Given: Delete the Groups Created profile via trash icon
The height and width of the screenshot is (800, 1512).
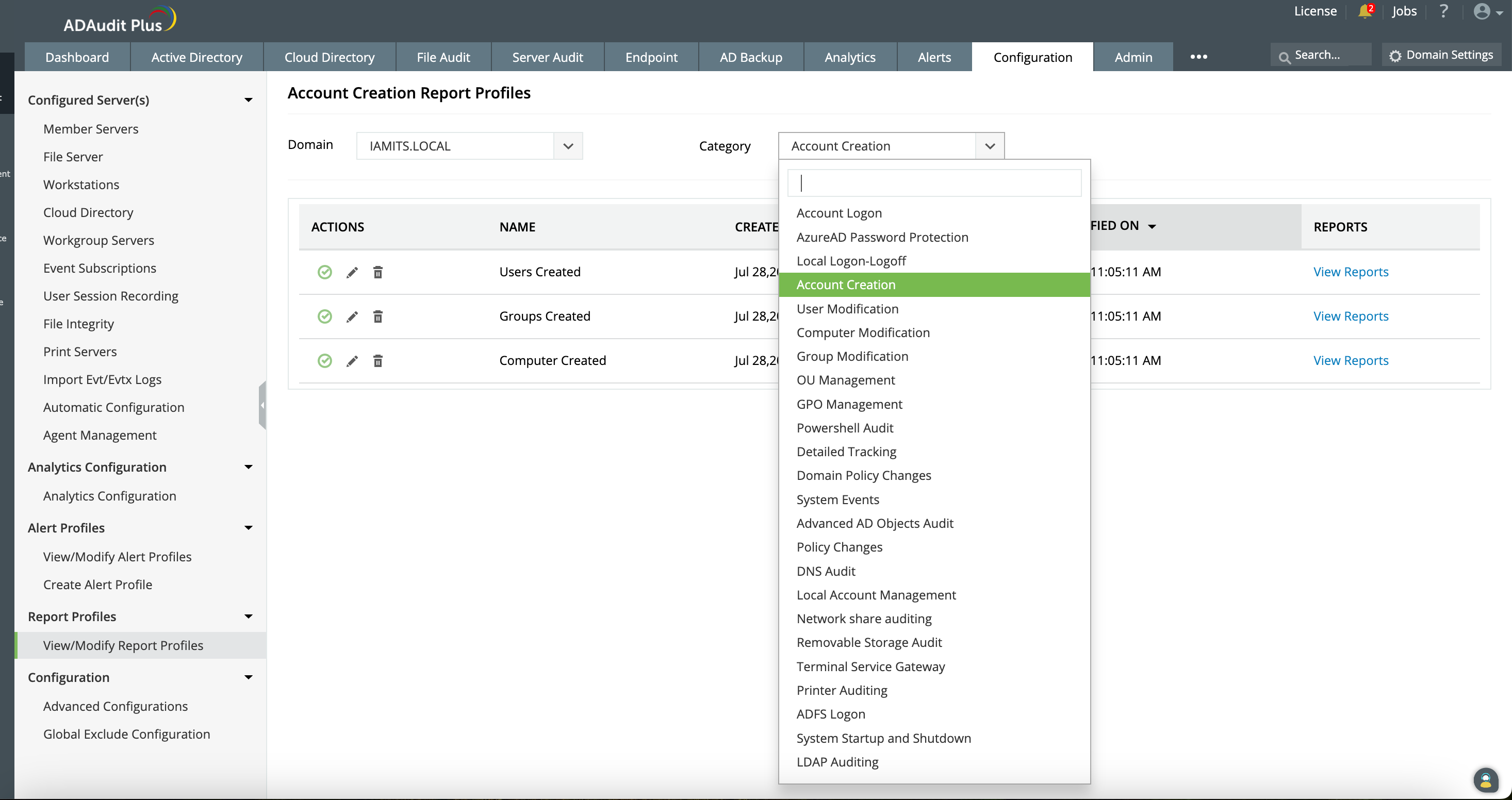Looking at the screenshot, I should tap(378, 316).
